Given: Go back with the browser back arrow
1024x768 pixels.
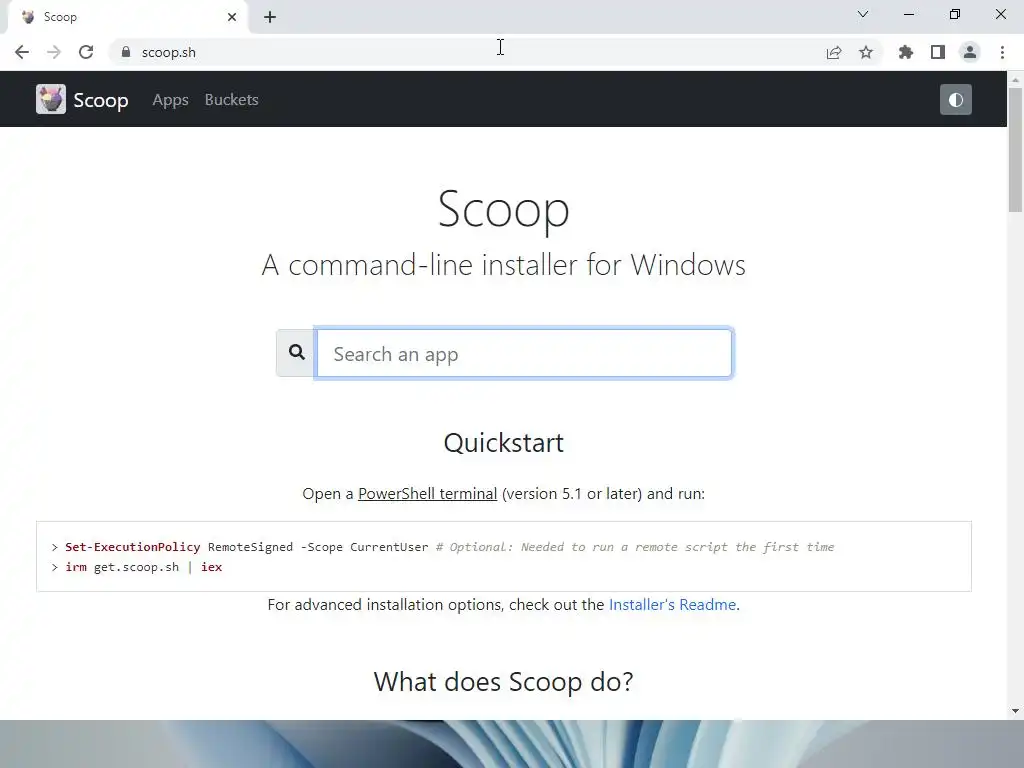Looking at the screenshot, I should (22, 52).
